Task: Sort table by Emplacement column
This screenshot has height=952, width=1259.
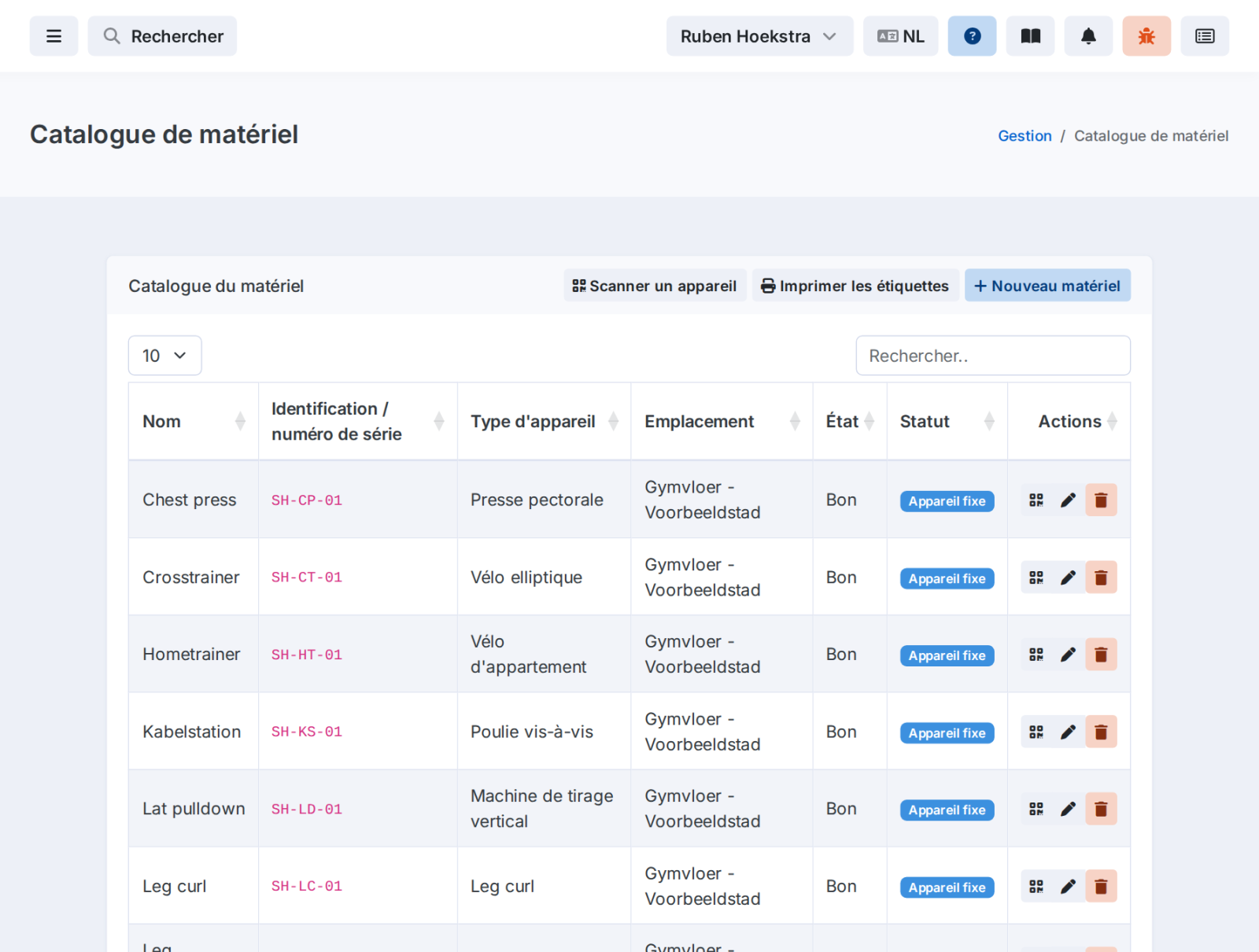Action: (x=722, y=422)
